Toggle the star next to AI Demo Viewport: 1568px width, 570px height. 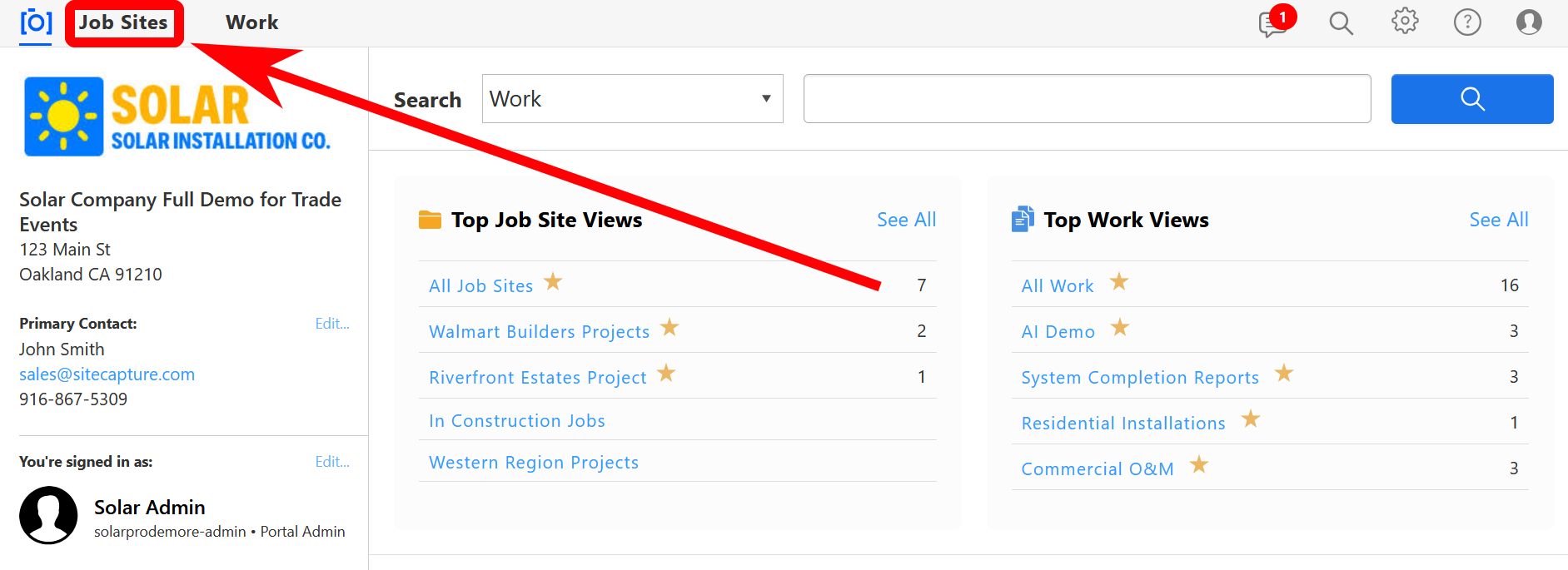click(x=1120, y=328)
